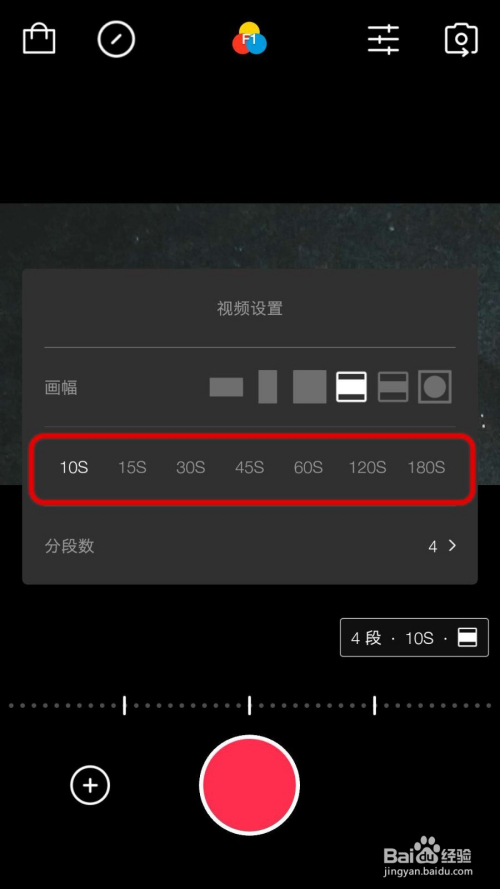The height and width of the screenshot is (889, 500).
Task: Select the split two-bar frame option
Action: (x=393, y=387)
